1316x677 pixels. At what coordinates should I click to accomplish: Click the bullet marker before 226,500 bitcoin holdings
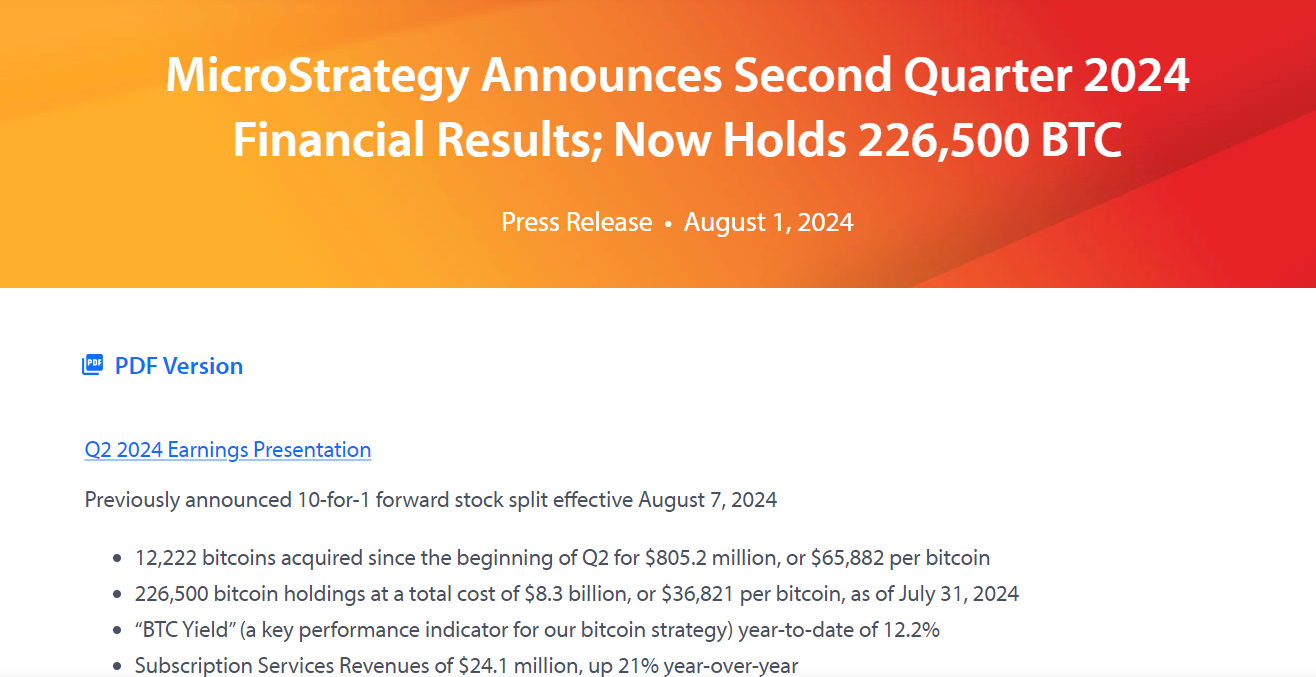pos(118,595)
